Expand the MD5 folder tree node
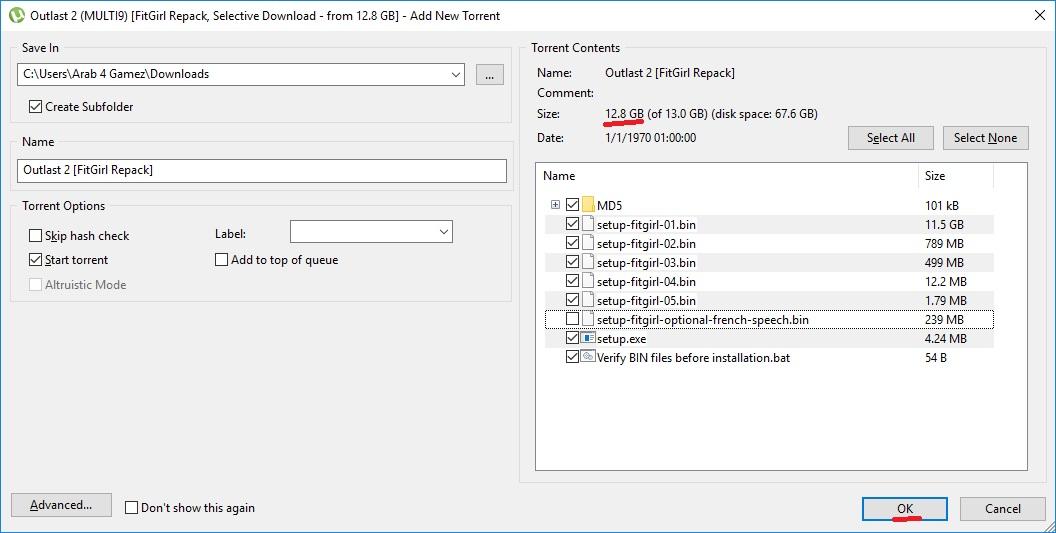1056x533 pixels. (x=555, y=204)
